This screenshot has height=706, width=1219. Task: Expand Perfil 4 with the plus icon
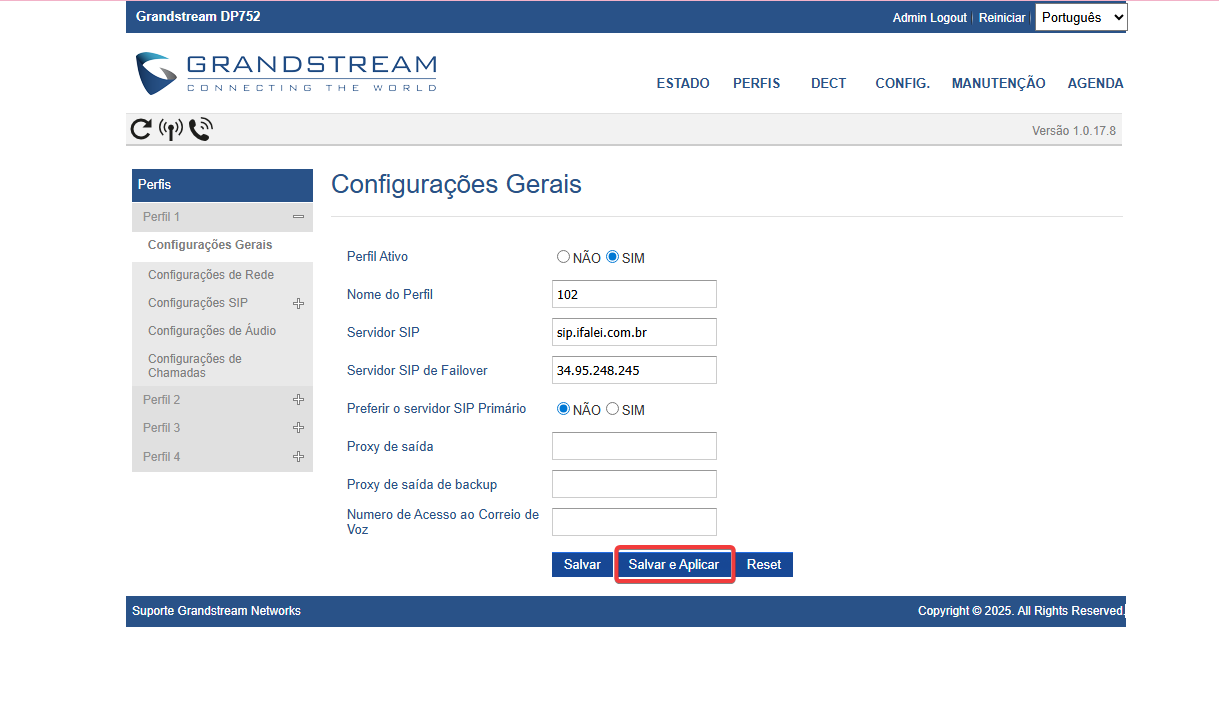tap(298, 457)
